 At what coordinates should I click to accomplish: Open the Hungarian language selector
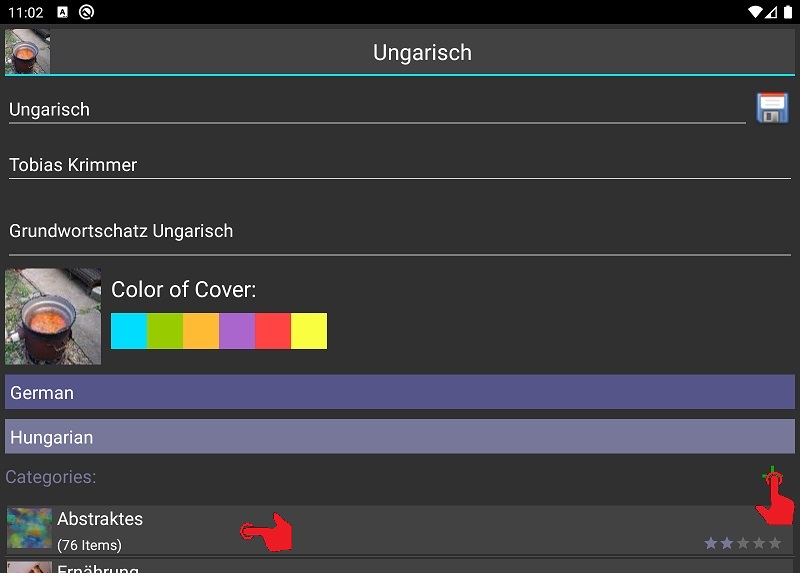[400, 437]
